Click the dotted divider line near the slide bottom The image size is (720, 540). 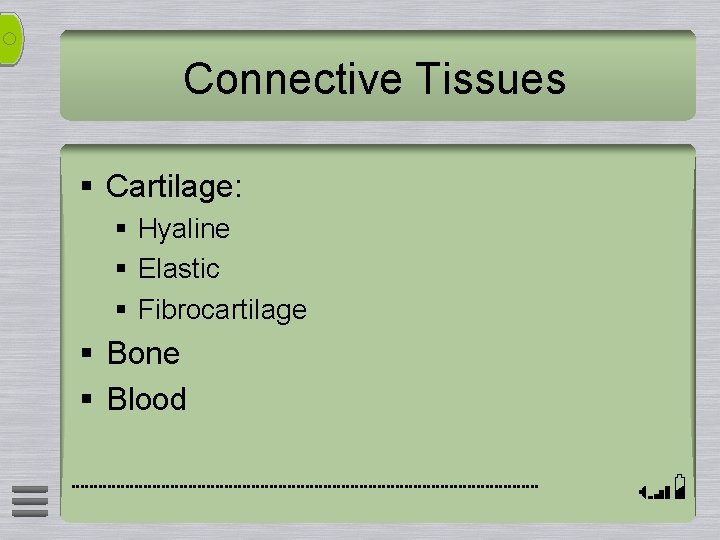(x=305, y=486)
